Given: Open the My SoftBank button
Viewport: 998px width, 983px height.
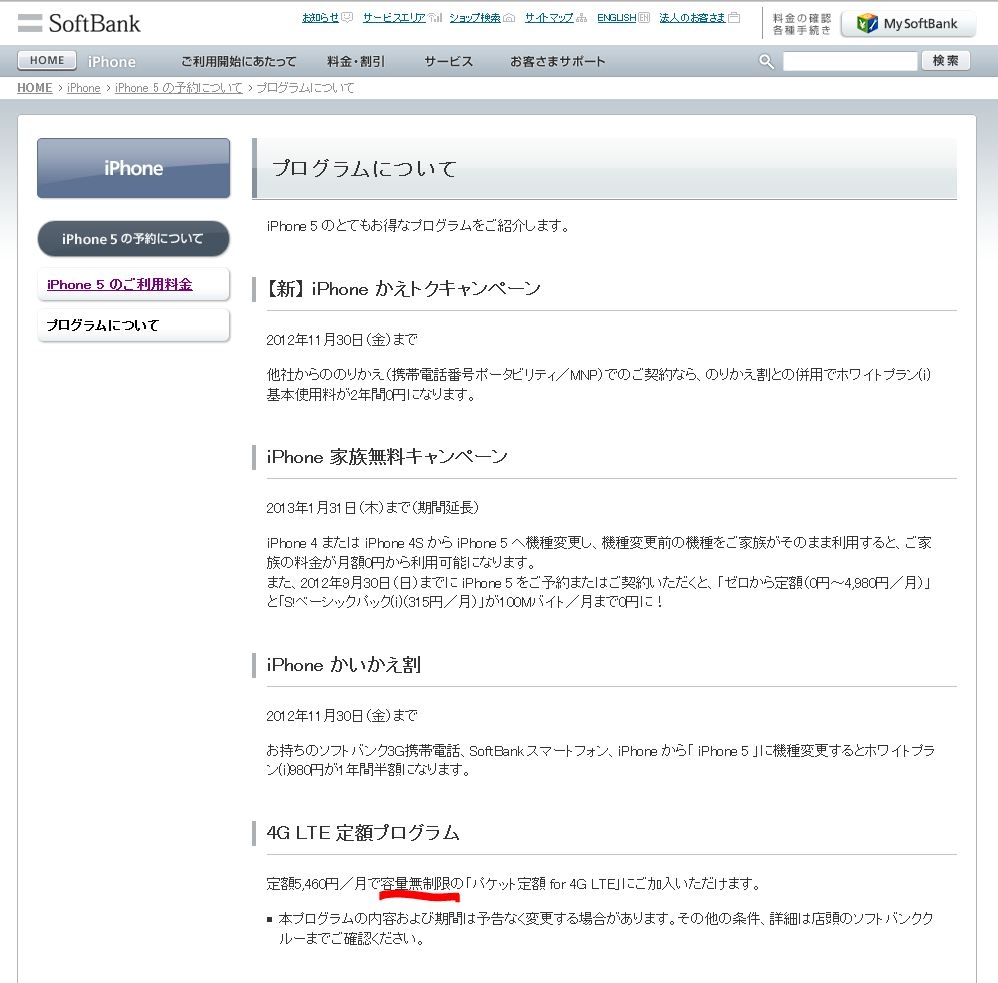Looking at the screenshot, I should point(908,24).
